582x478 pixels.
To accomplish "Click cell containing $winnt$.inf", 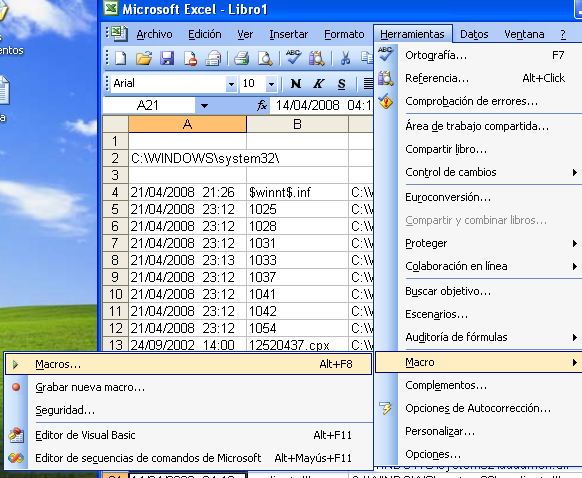I will tap(297, 192).
